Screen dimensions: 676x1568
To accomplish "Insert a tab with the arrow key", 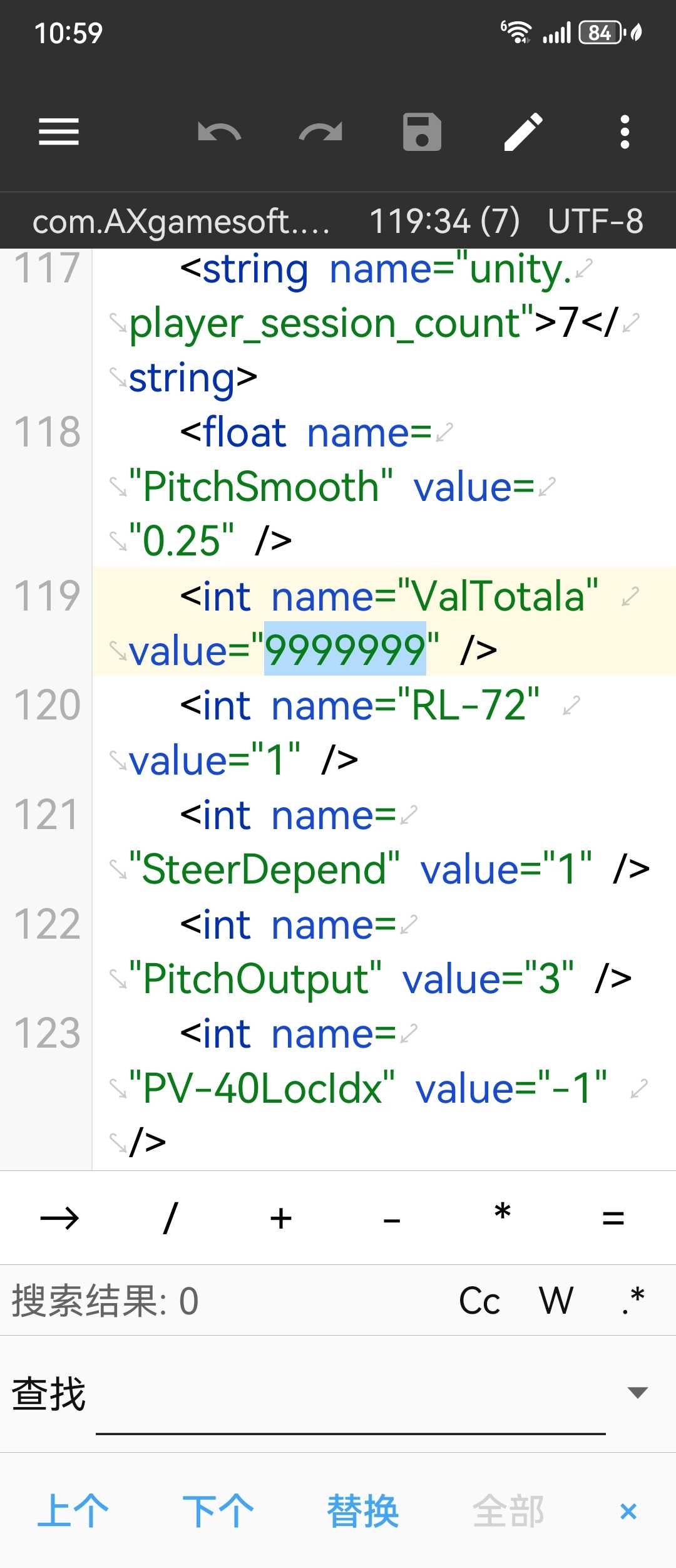I will tap(59, 1218).
